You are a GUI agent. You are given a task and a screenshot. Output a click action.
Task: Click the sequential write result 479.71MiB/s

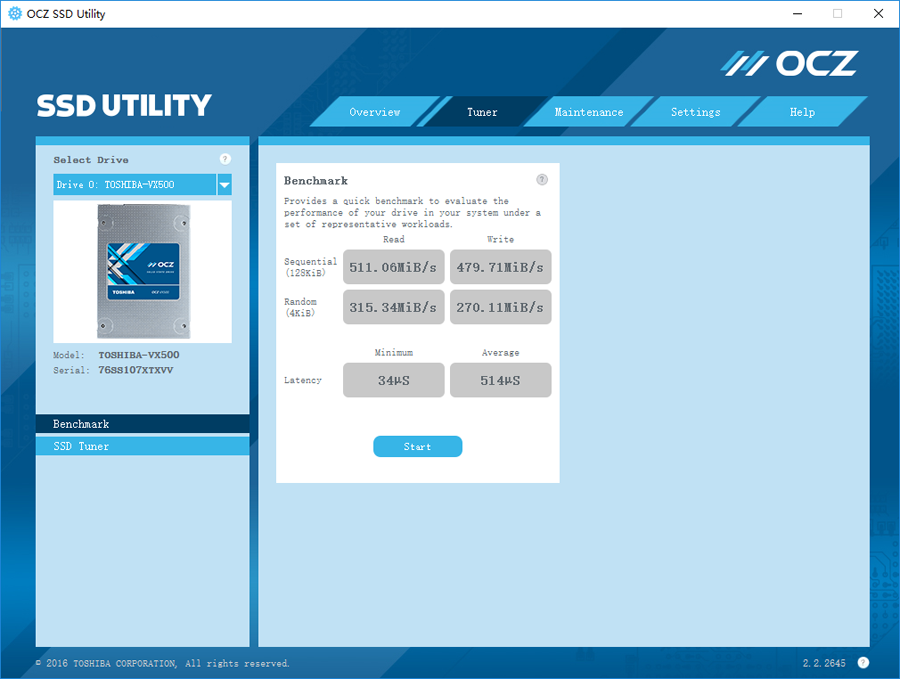(x=500, y=267)
